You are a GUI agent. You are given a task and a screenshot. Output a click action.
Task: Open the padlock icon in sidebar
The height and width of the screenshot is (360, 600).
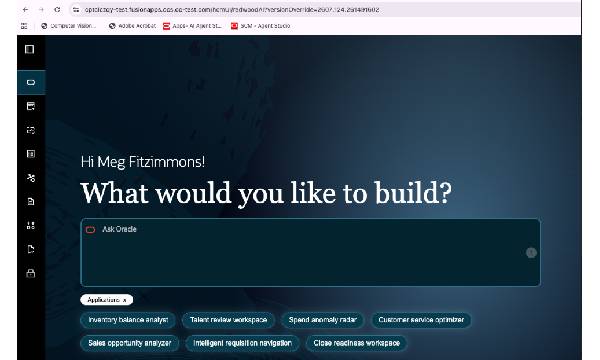pos(31,273)
